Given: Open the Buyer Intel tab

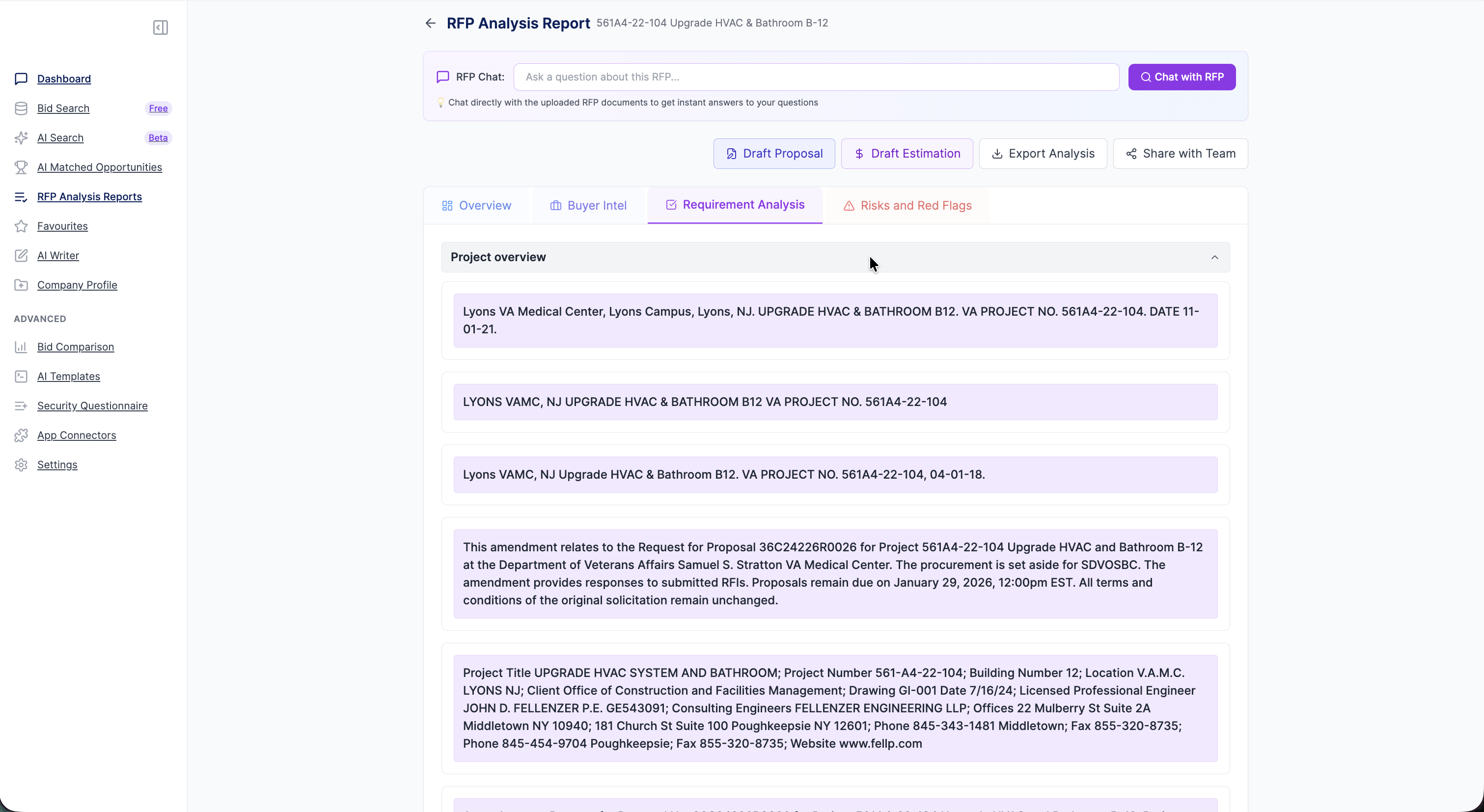Looking at the screenshot, I should (x=588, y=206).
